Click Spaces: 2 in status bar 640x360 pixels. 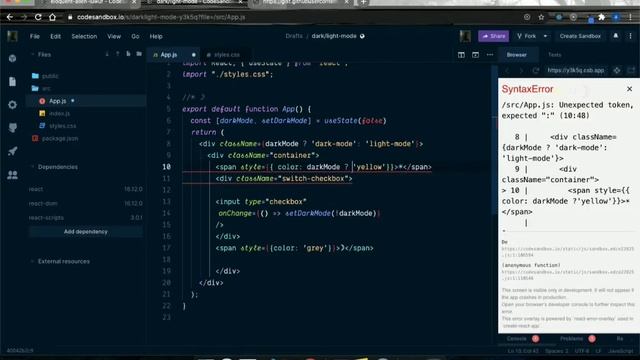(556, 351)
